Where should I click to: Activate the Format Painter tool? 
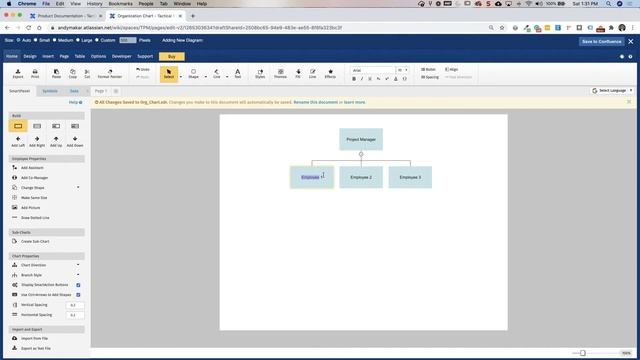110,73
